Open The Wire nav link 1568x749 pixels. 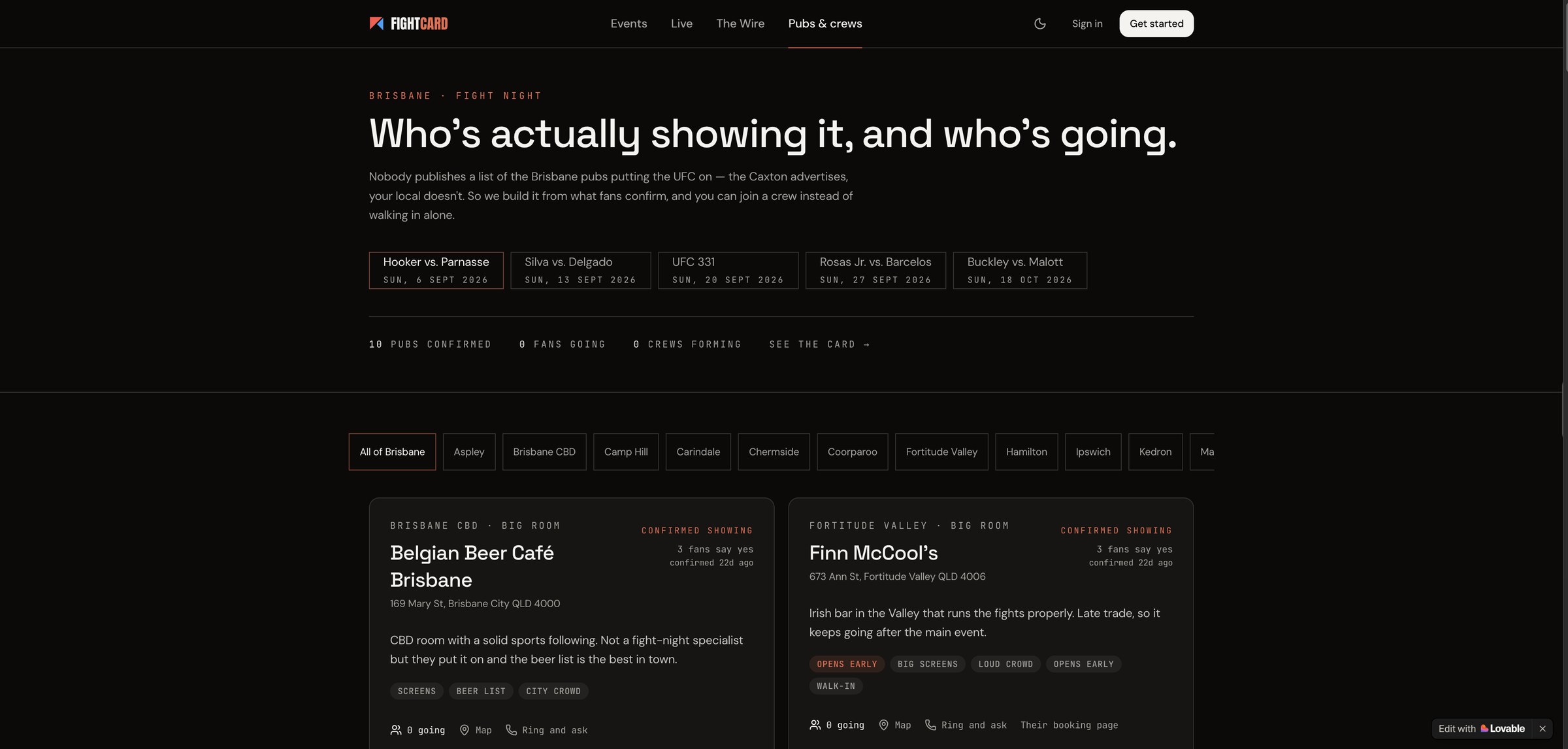click(x=740, y=24)
